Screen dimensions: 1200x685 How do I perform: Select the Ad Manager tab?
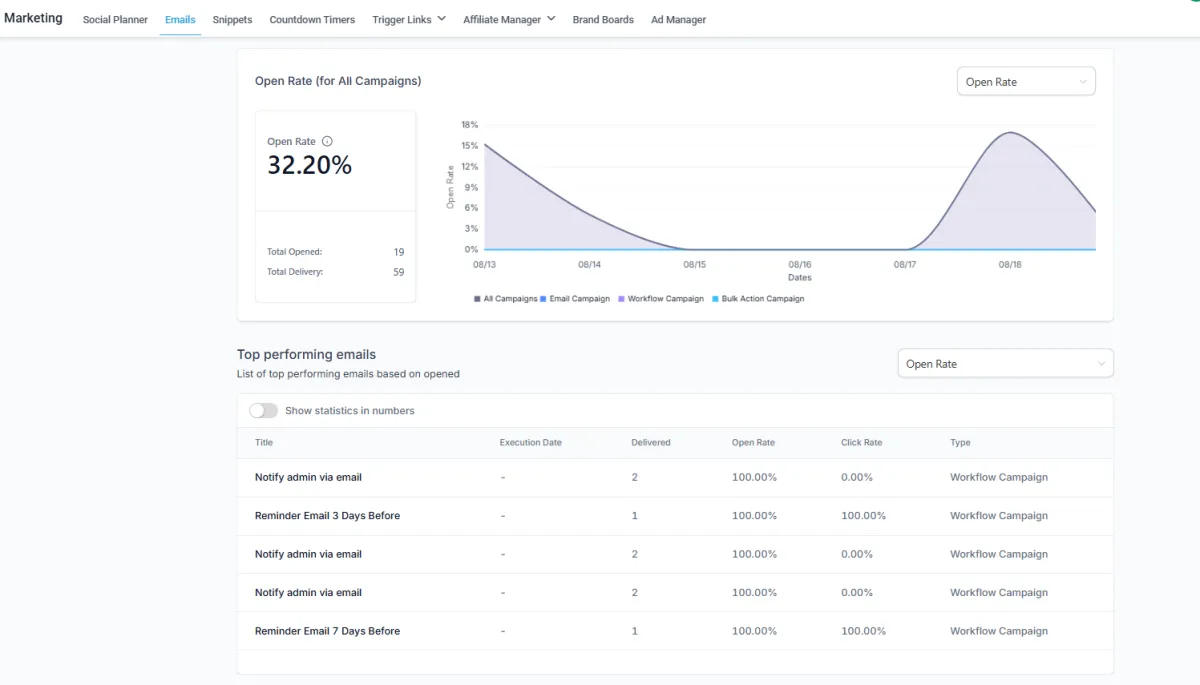678,20
